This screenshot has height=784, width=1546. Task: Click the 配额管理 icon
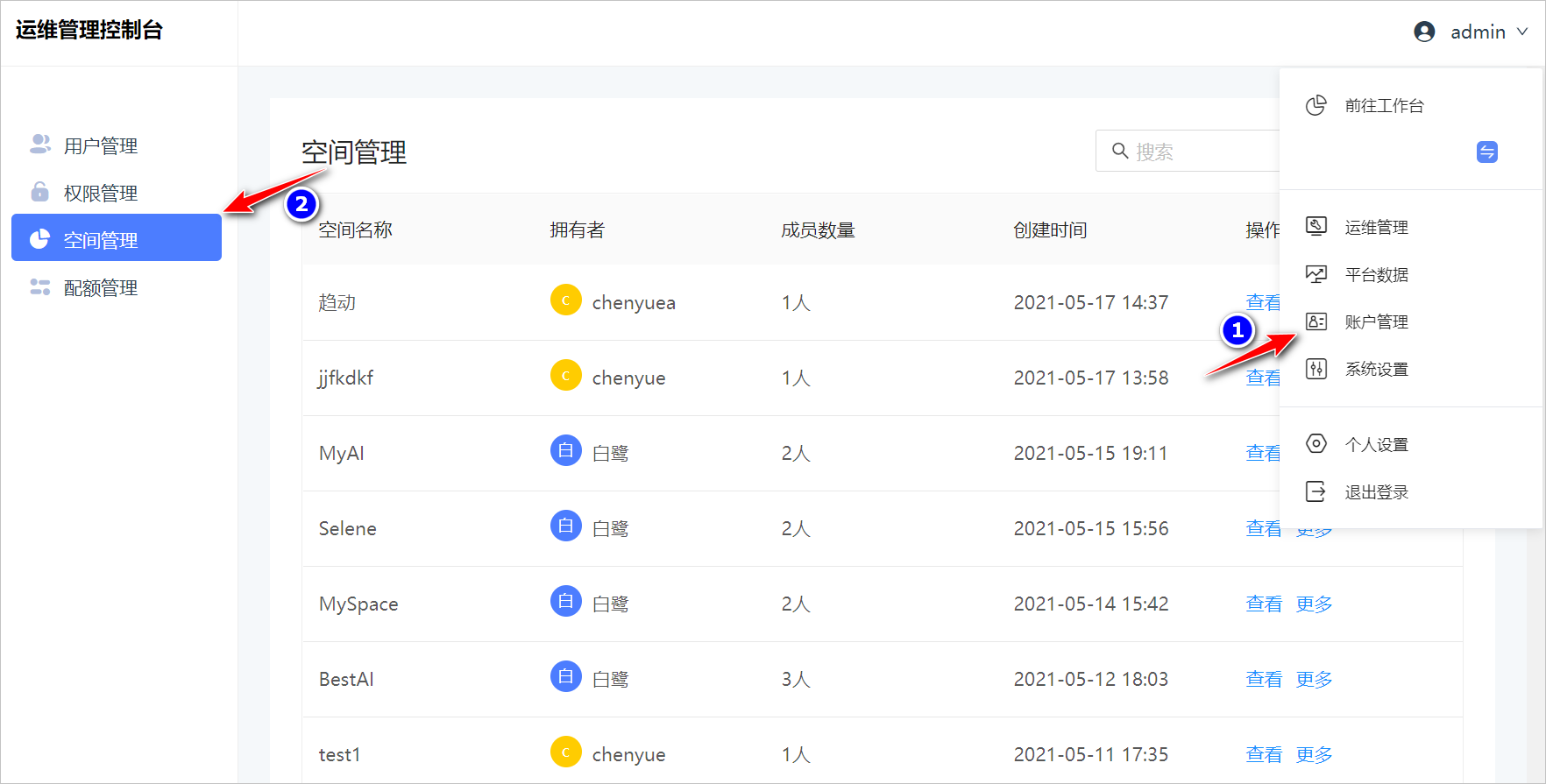(x=40, y=287)
